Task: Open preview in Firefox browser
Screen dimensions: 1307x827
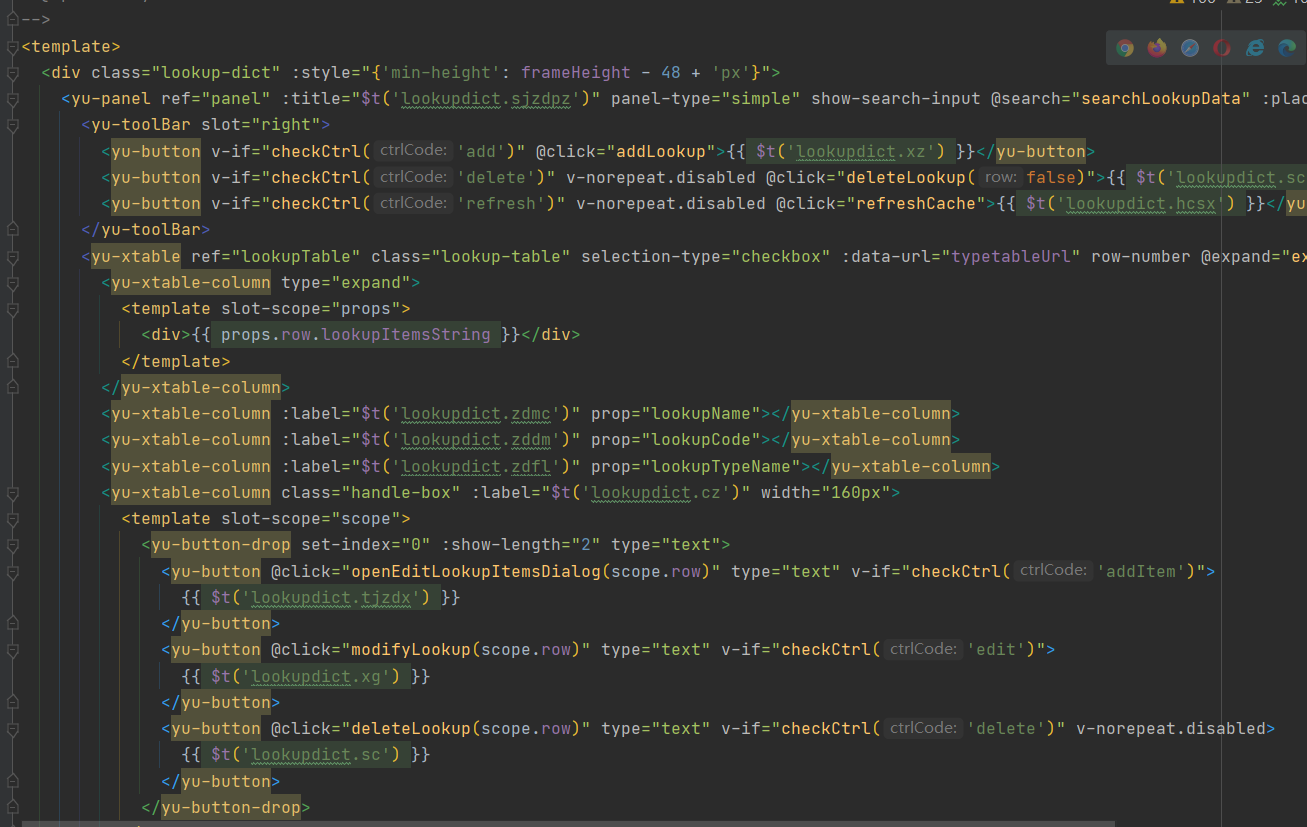Action: [1157, 48]
